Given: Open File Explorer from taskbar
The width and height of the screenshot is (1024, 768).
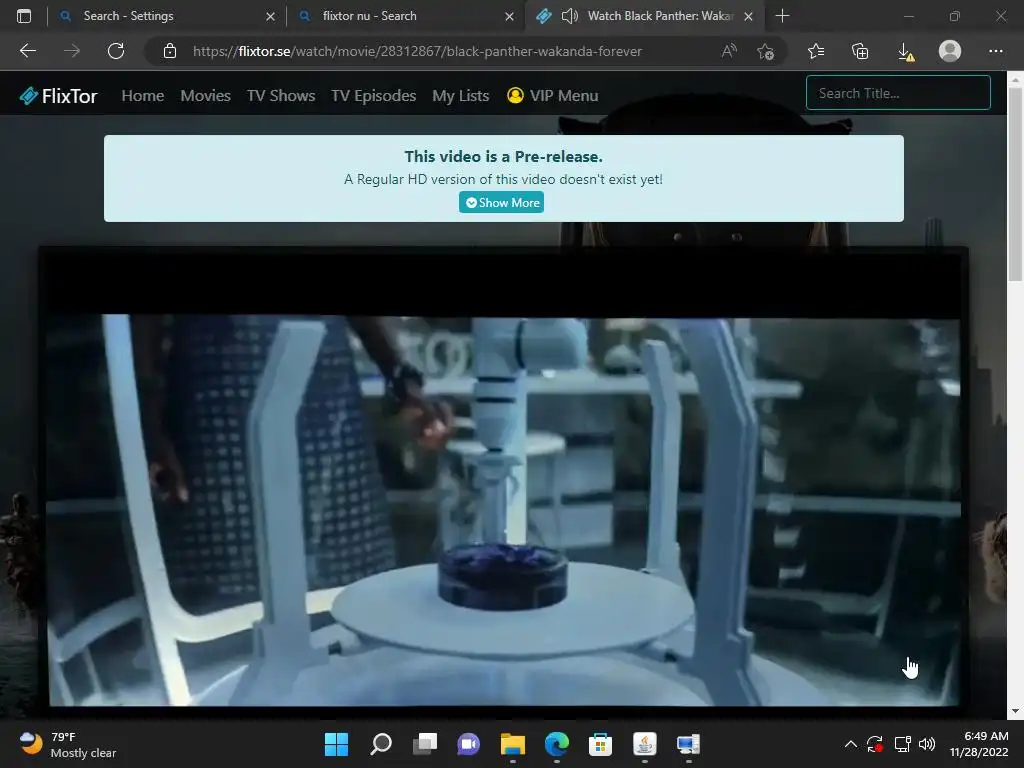Looking at the screenshot, I should point(513,744).
